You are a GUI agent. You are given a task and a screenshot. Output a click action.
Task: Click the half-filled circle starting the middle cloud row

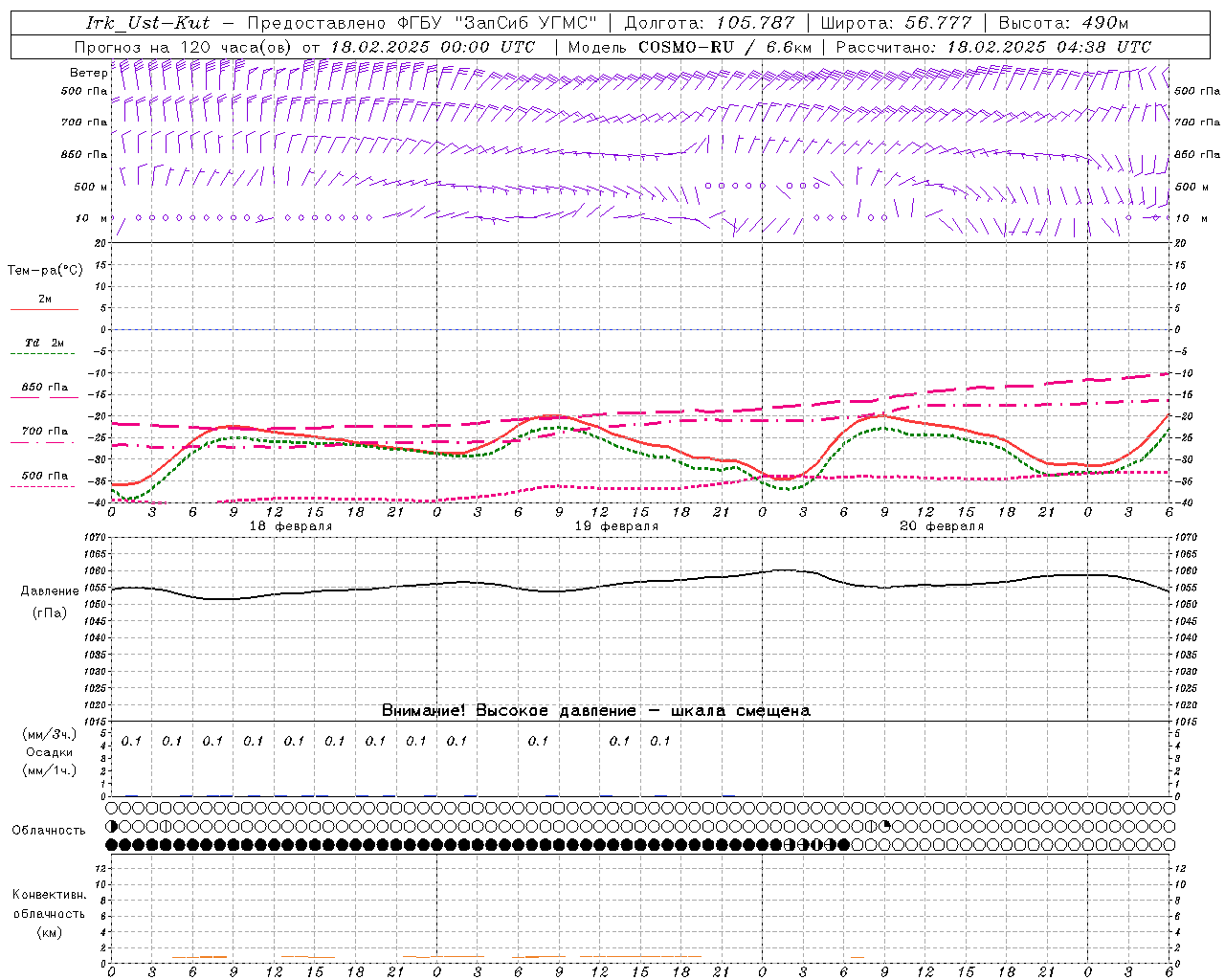[112, 826]
